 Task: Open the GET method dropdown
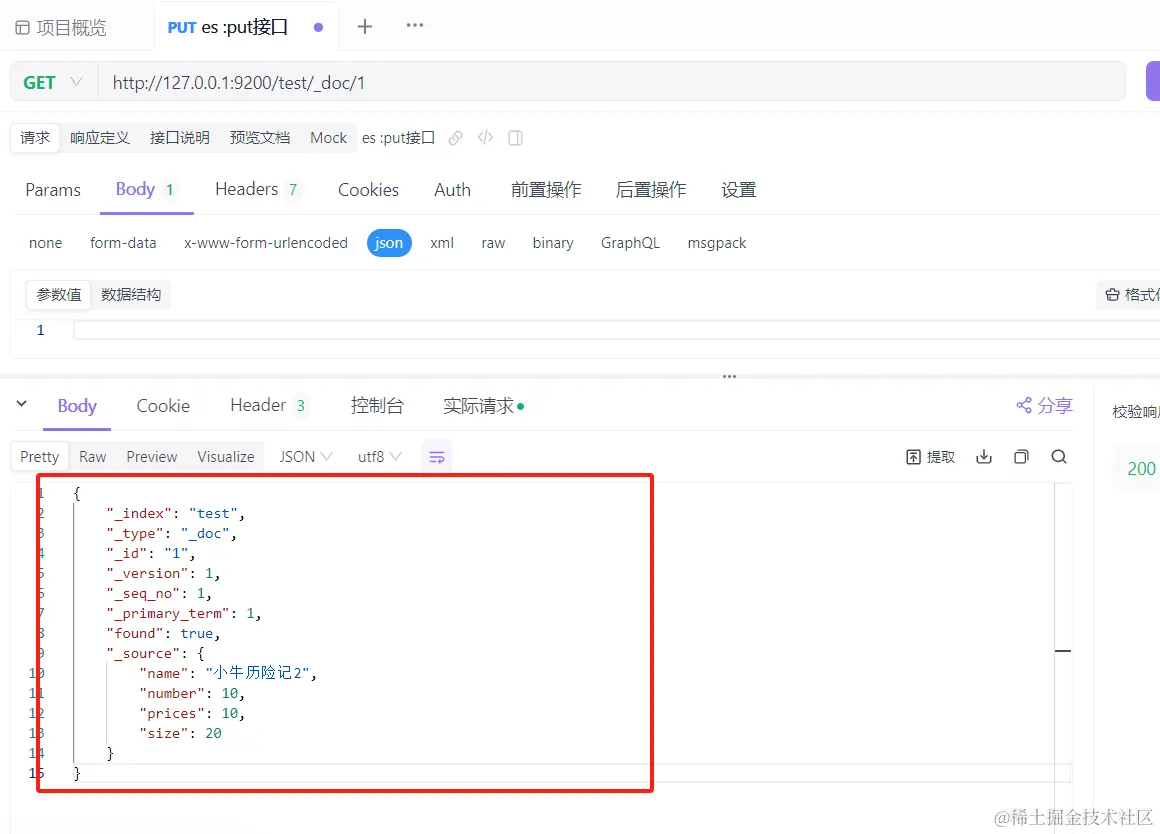click(x=53, y=82)
